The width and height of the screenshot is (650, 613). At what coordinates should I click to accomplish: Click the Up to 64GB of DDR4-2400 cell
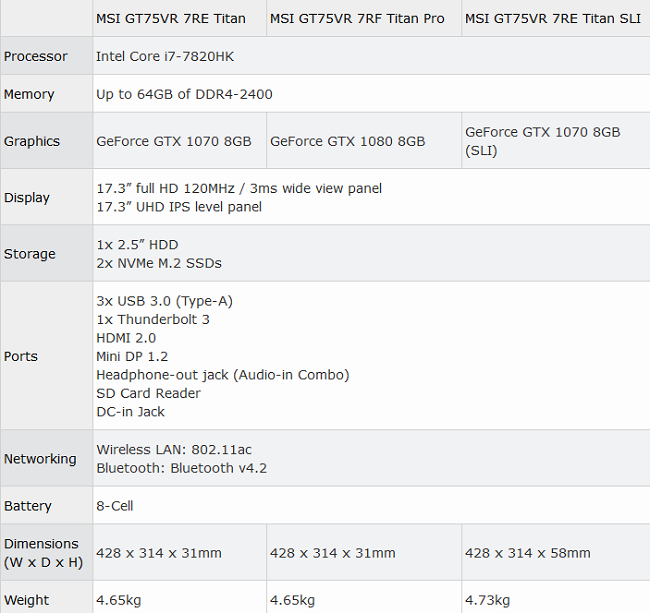click(184, 94)
